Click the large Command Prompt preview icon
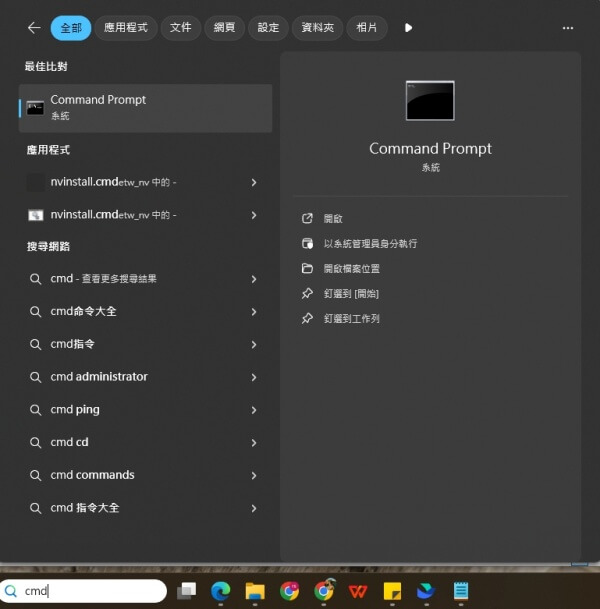600x609 pixels. (x=430, y=101)
